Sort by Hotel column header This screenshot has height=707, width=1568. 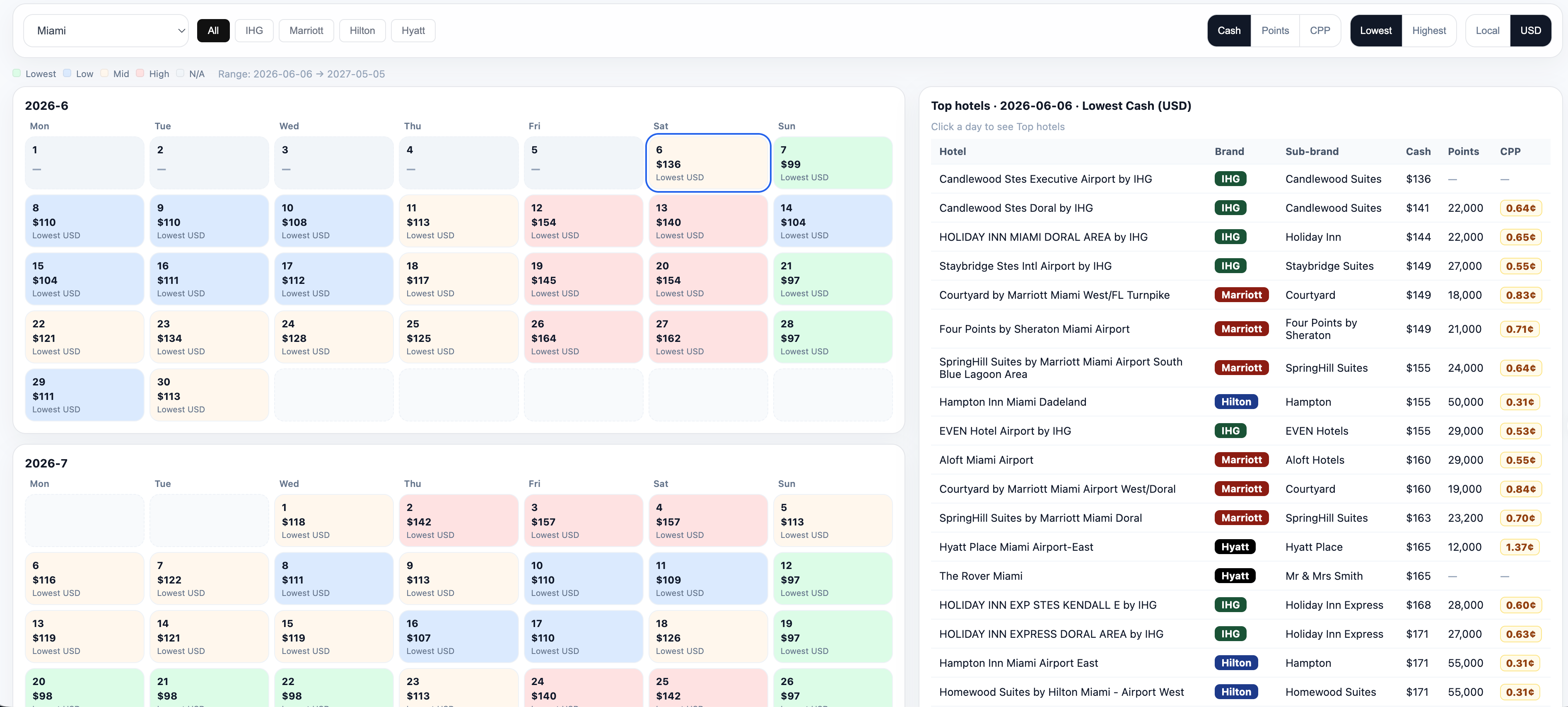(952, 152)
